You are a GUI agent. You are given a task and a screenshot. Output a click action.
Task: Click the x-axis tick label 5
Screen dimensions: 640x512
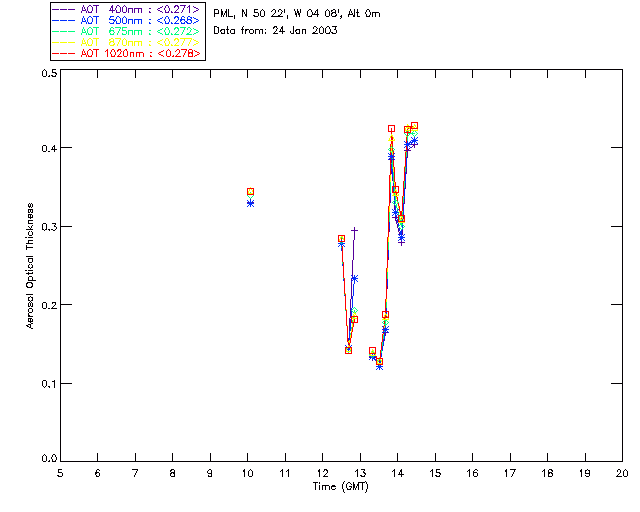coord(60,473)
